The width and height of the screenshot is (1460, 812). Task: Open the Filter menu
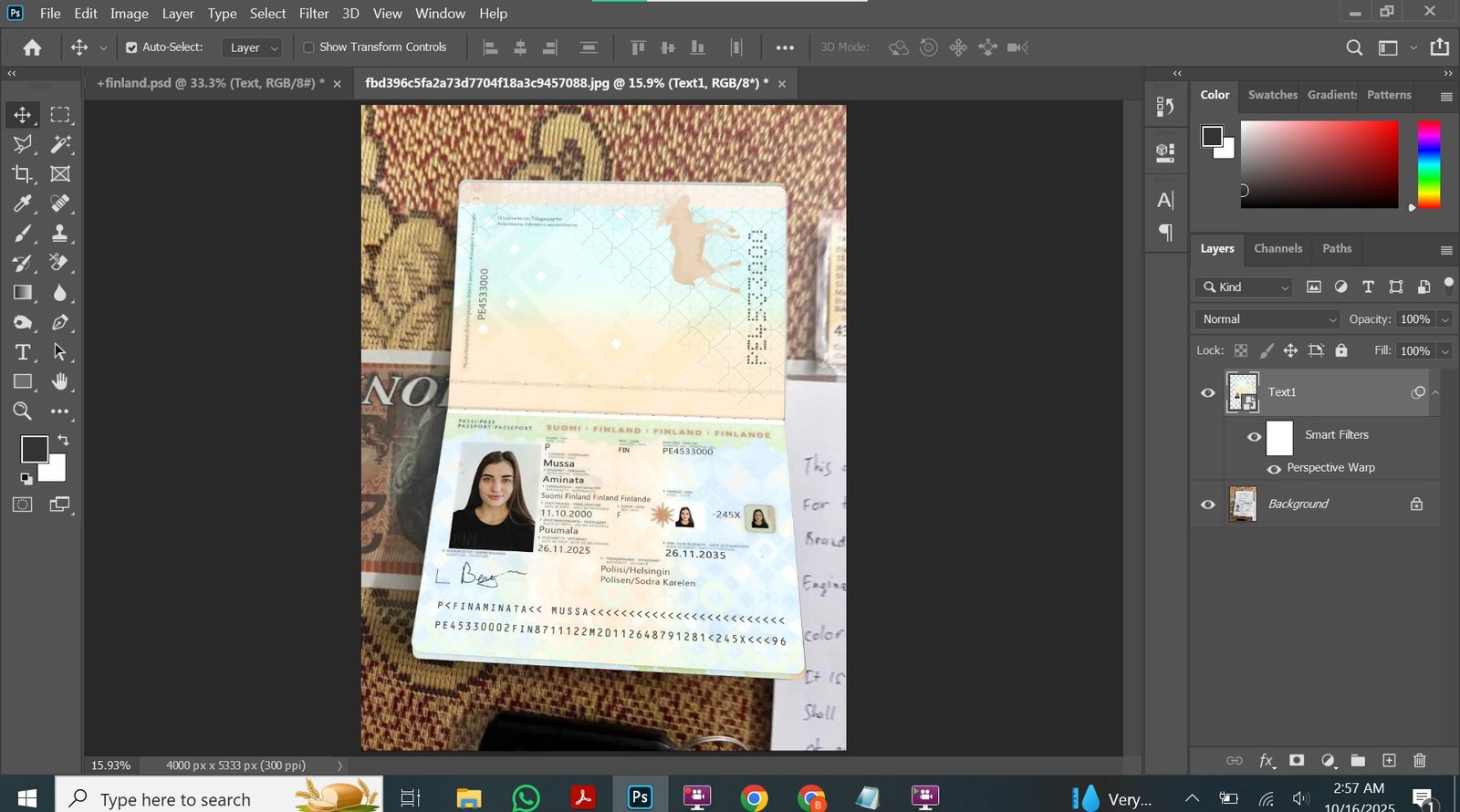(313, 14)
